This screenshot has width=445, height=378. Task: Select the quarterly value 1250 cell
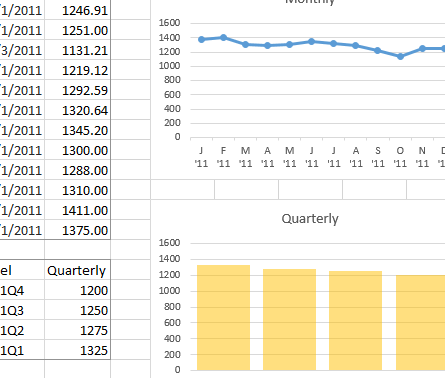pos(77,310)
